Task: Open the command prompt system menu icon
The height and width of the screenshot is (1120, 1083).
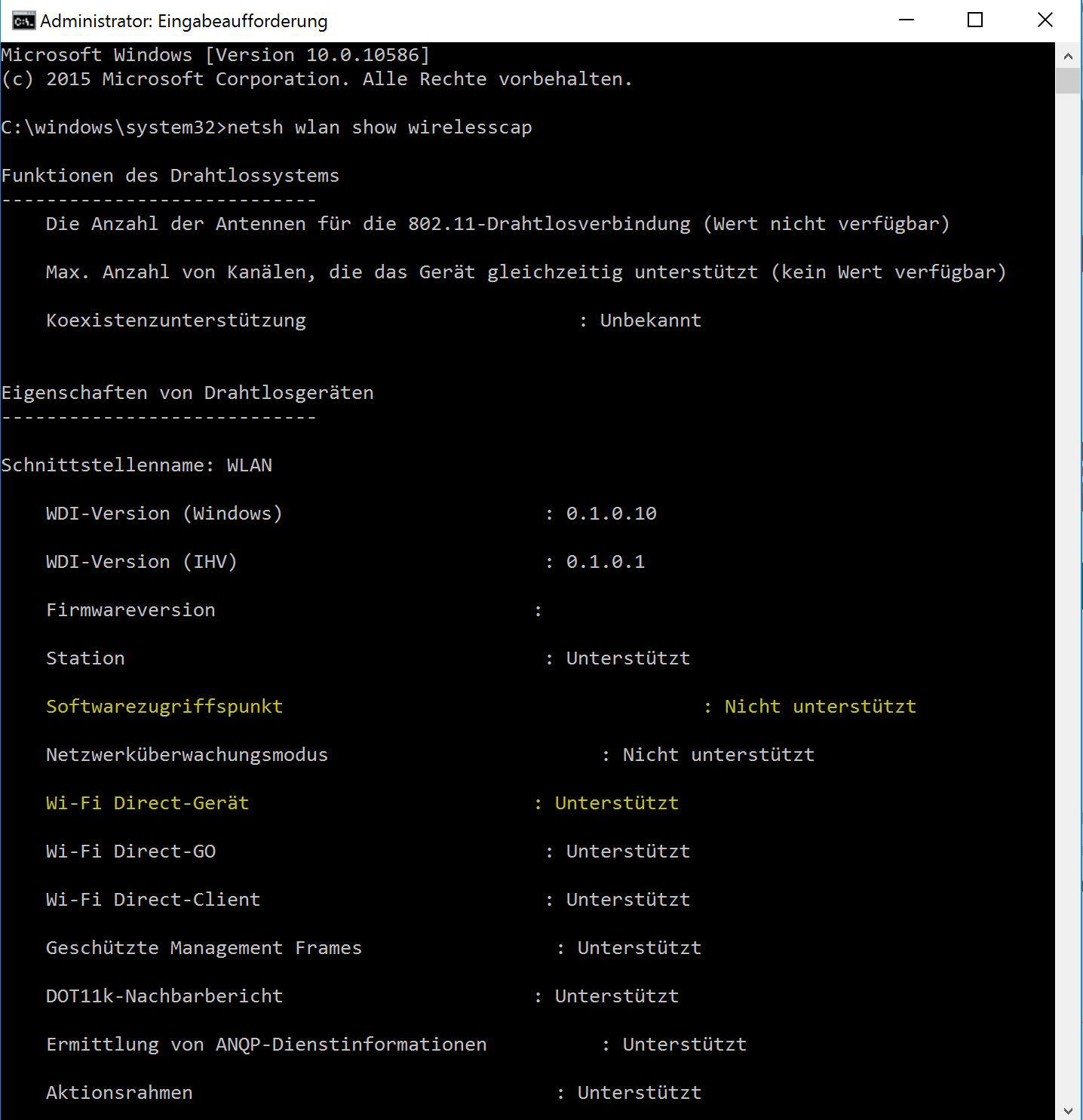Action: point(23,20)
